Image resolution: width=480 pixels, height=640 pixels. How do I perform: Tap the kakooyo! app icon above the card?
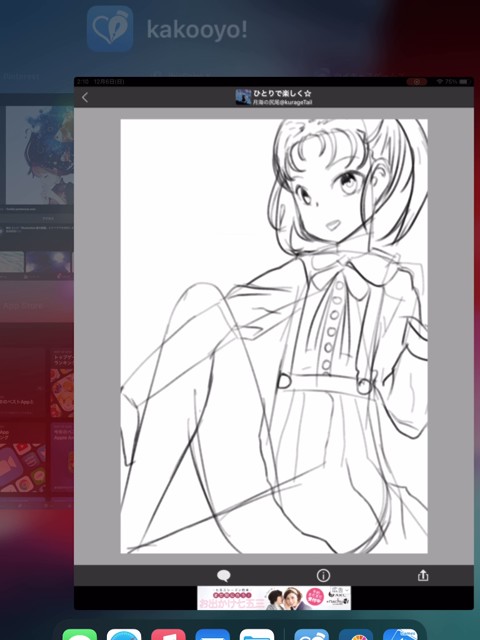click(x=110, y=29)
